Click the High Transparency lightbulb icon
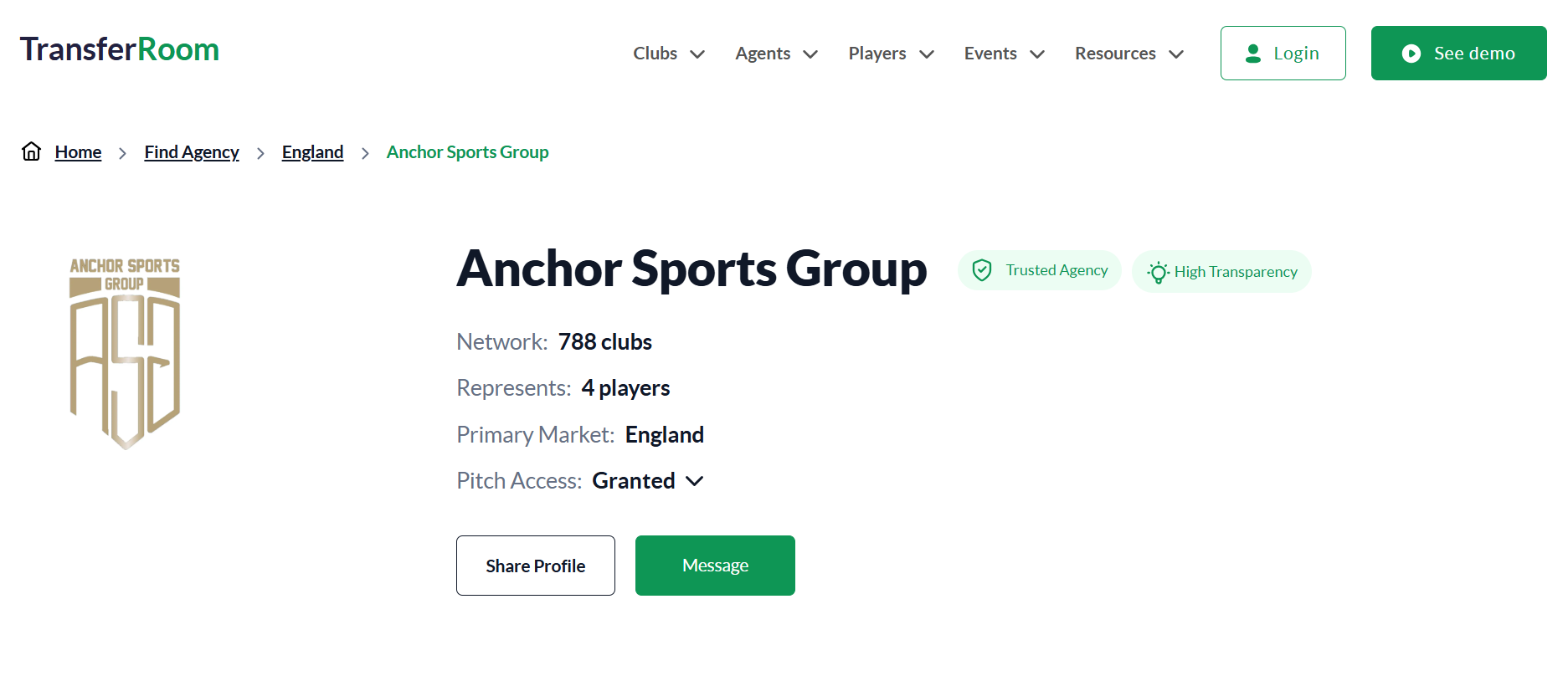This screenshot has width=1568, height=681. pos(1158,272)
